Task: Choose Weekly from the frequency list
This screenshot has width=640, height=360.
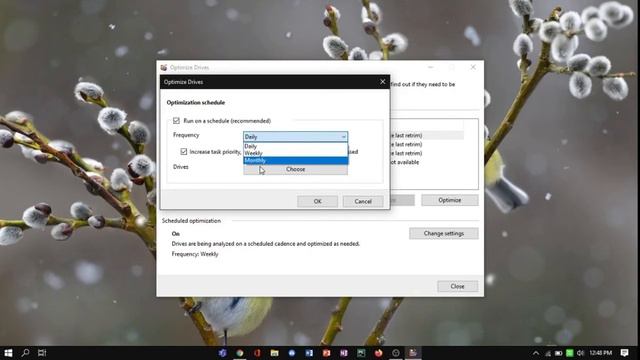Action: (296, 153)
